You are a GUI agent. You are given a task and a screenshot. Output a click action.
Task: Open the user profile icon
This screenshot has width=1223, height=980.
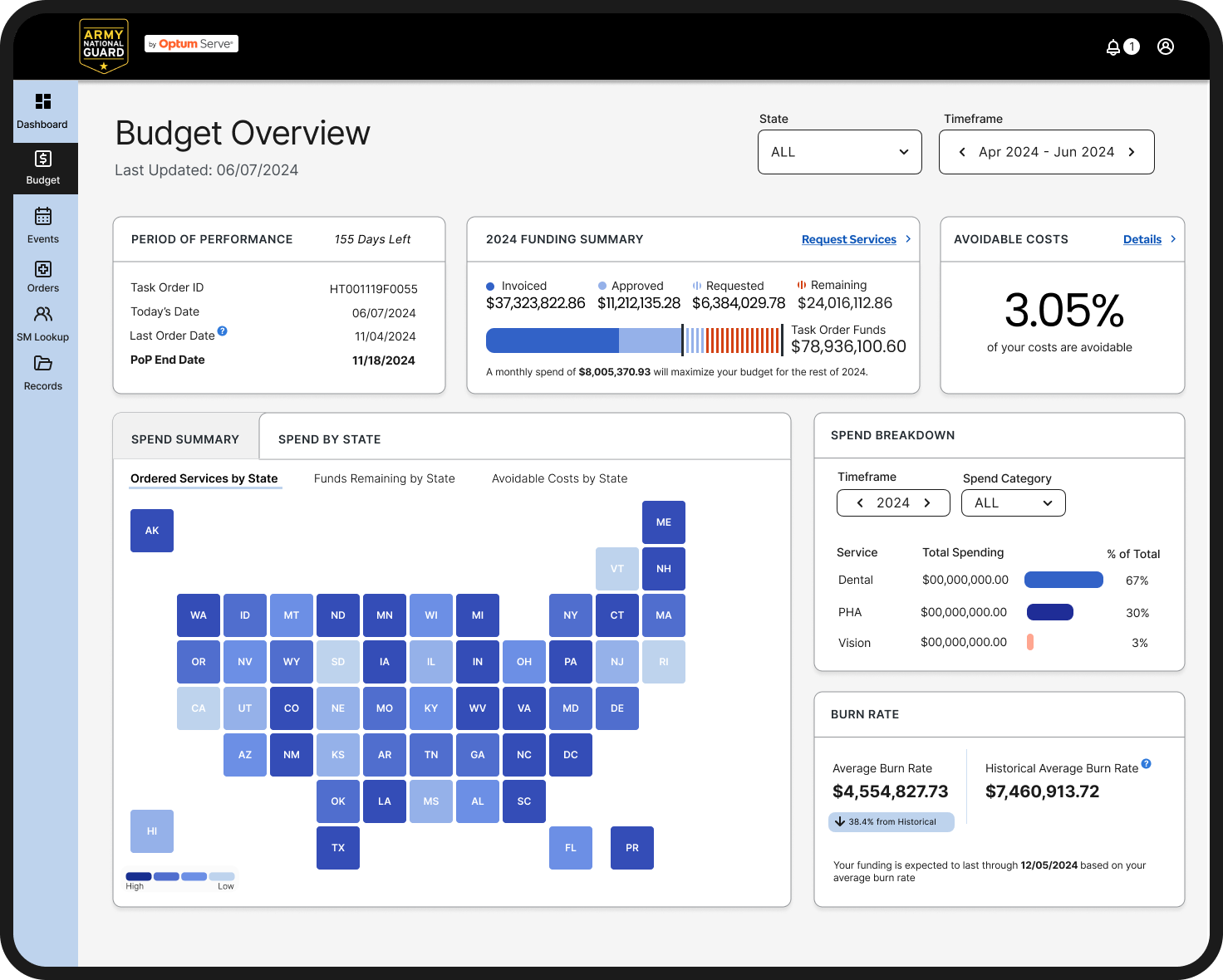pyautogui.click(x=1166, y=47)
